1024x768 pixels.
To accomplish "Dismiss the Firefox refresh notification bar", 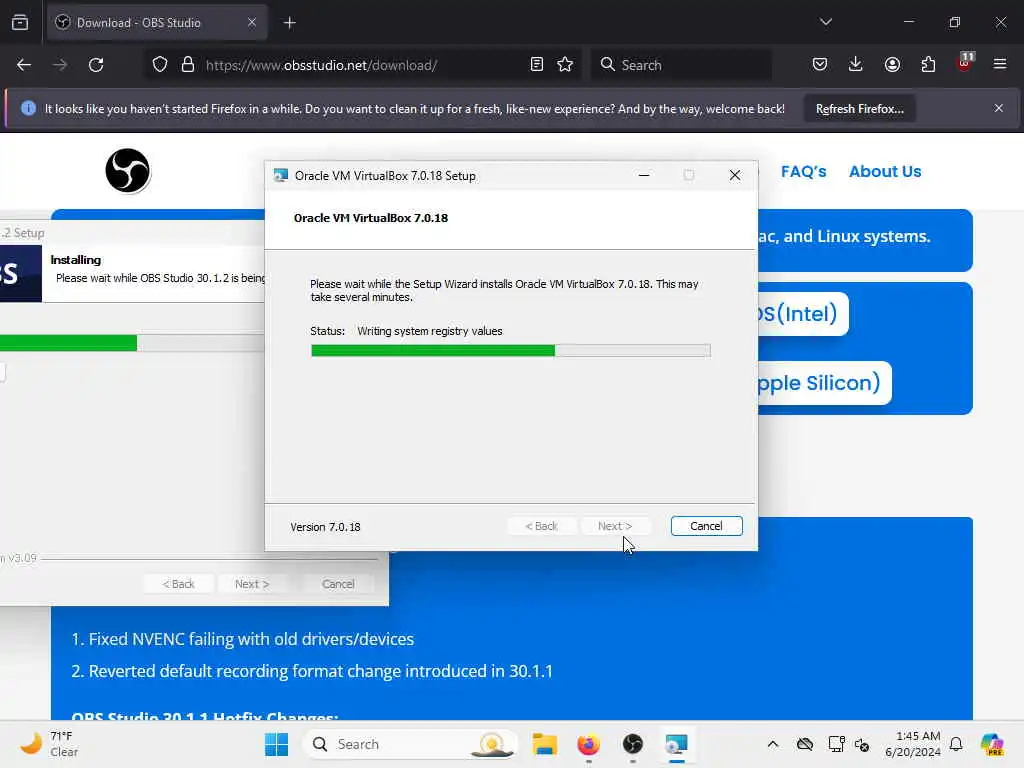I will 999,108.
